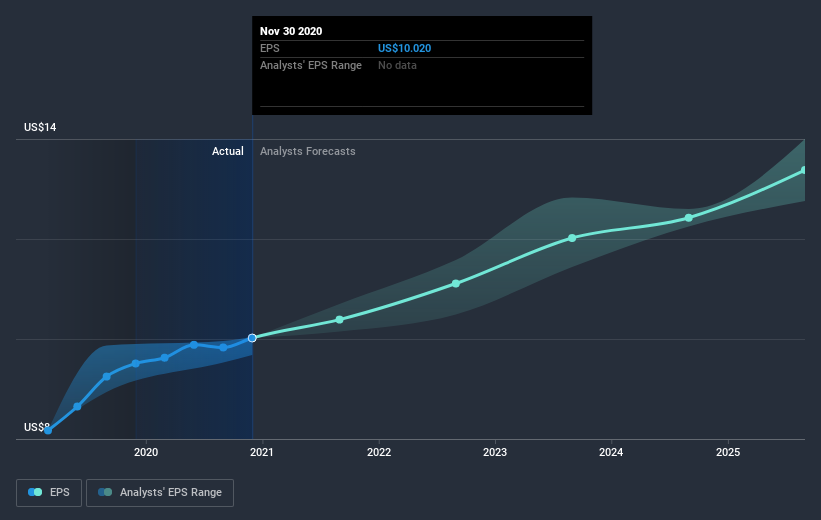The width and height of the screenshot is (821, 520).
Task: Toggle the Analysts' EPS Range legend button
Action: coord(160,492)
